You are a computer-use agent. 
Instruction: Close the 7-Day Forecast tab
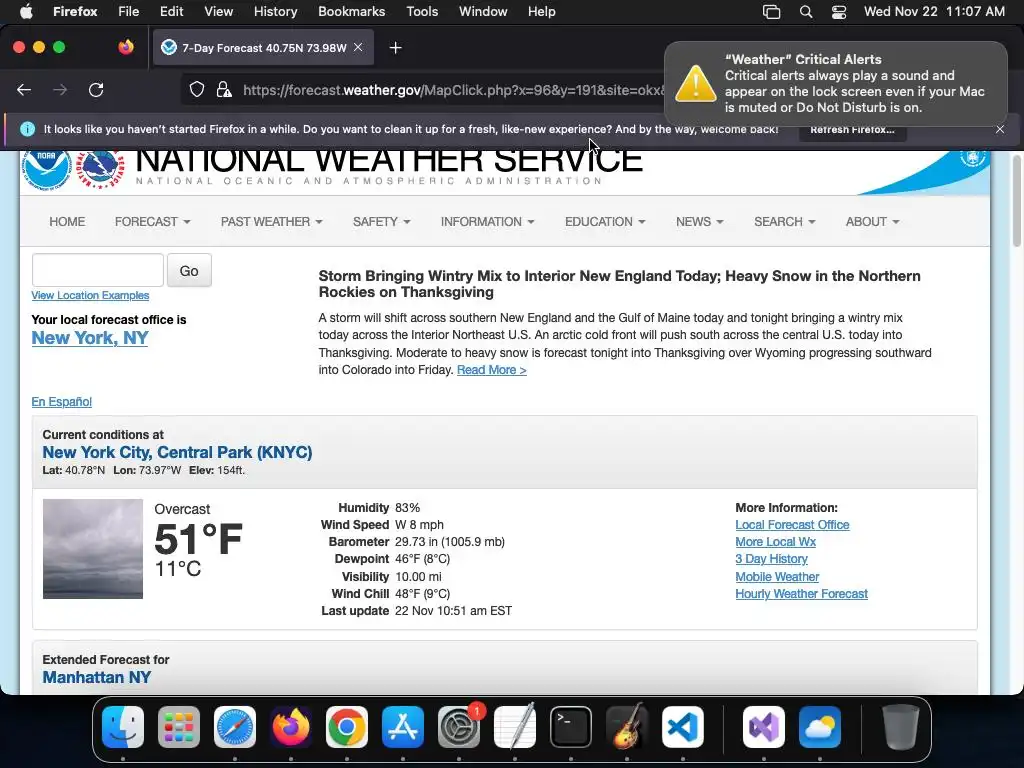pyautogui.click(x=358, y=47)
